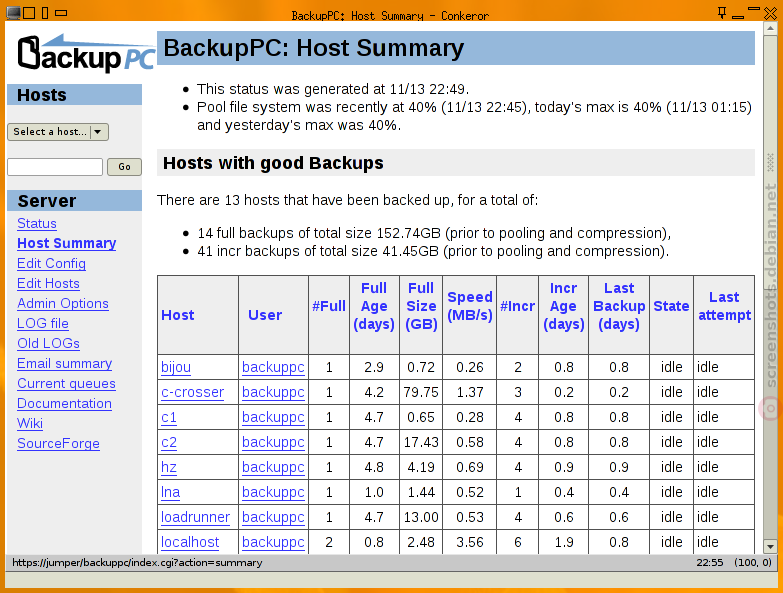Open the 'Select a host...' dropdown
This screenshot has width=783, height=593.
58,132
